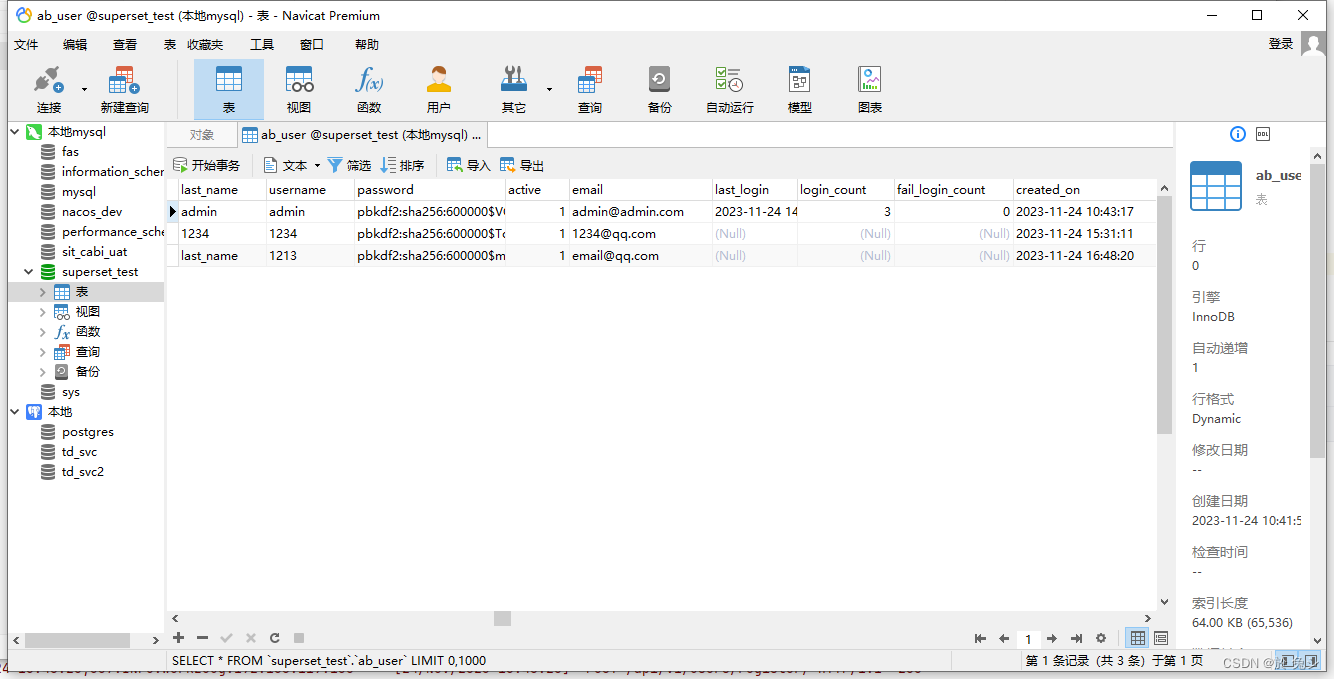Open the Backup (备份) toolbar icon
This screenshot has height=679, width=1334.
tap(659, 90)
